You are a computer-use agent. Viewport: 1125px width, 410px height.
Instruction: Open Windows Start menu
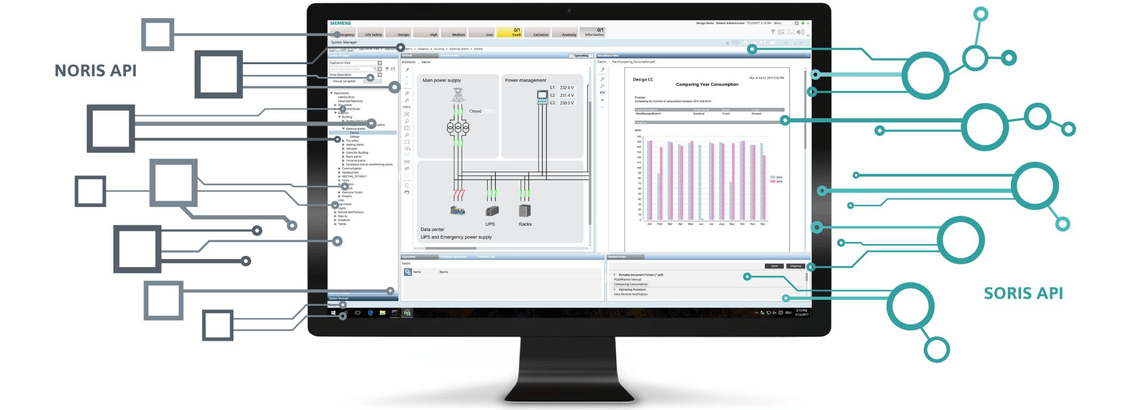click(x=333, y=313)
